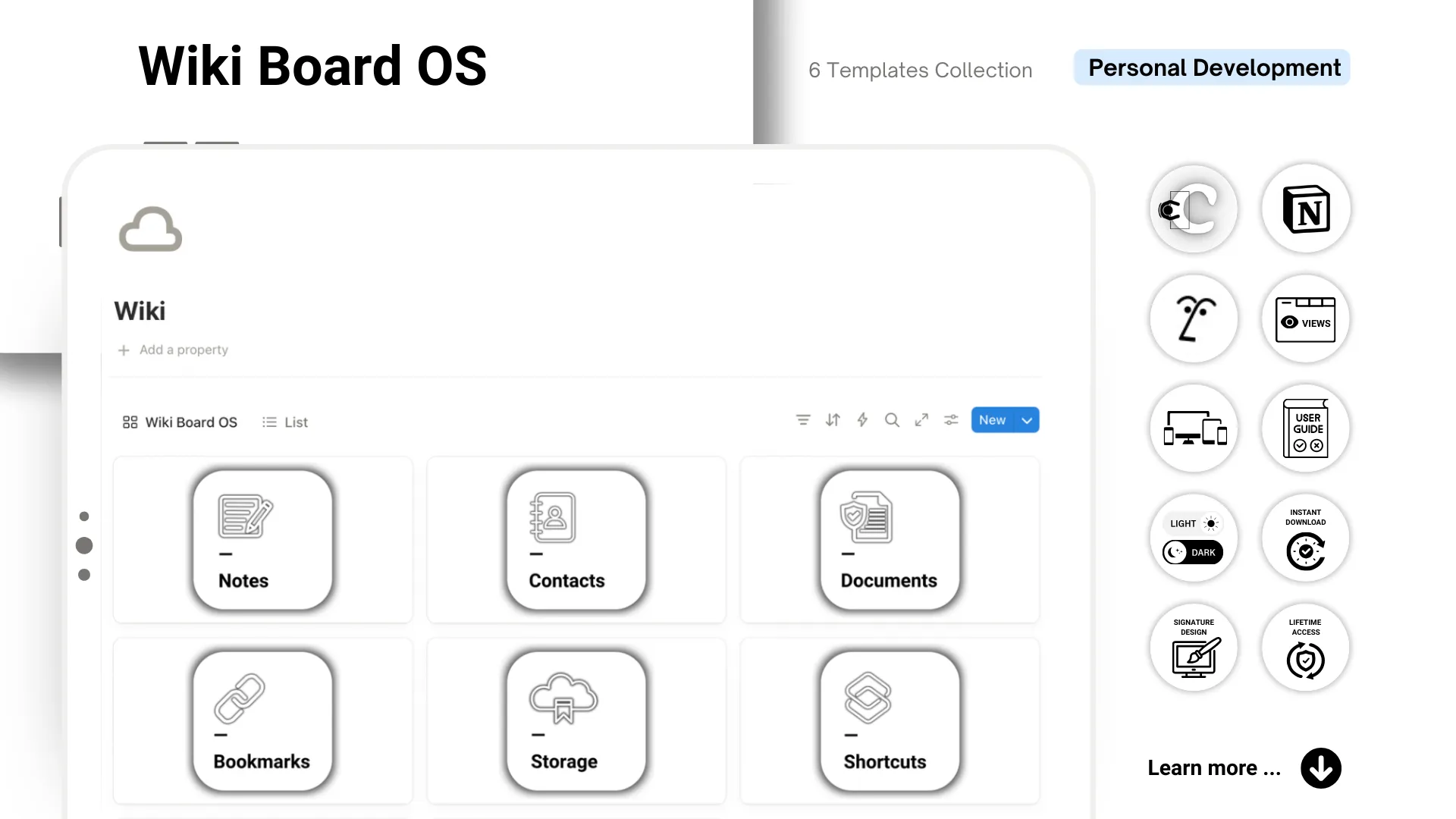This screenshot has height=819, width=1456.
Task: Expand database with full-screen arrows icon
Action: click(x=921, y=420)
